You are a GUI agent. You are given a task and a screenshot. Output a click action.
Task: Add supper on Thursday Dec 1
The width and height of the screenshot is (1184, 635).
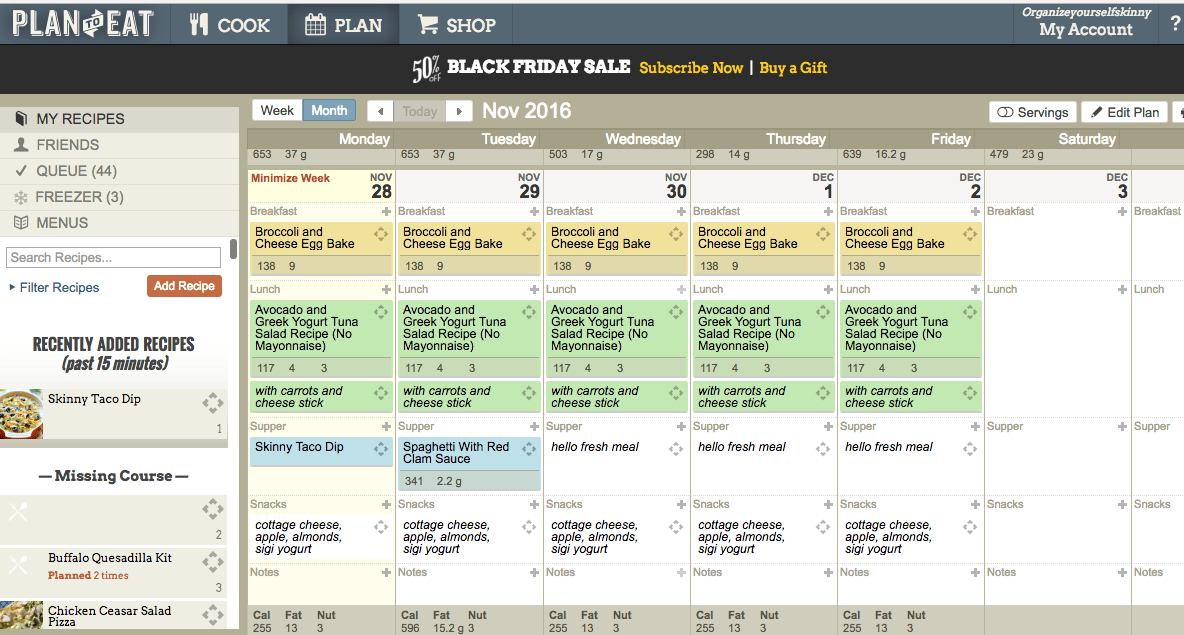coord(828,427)
